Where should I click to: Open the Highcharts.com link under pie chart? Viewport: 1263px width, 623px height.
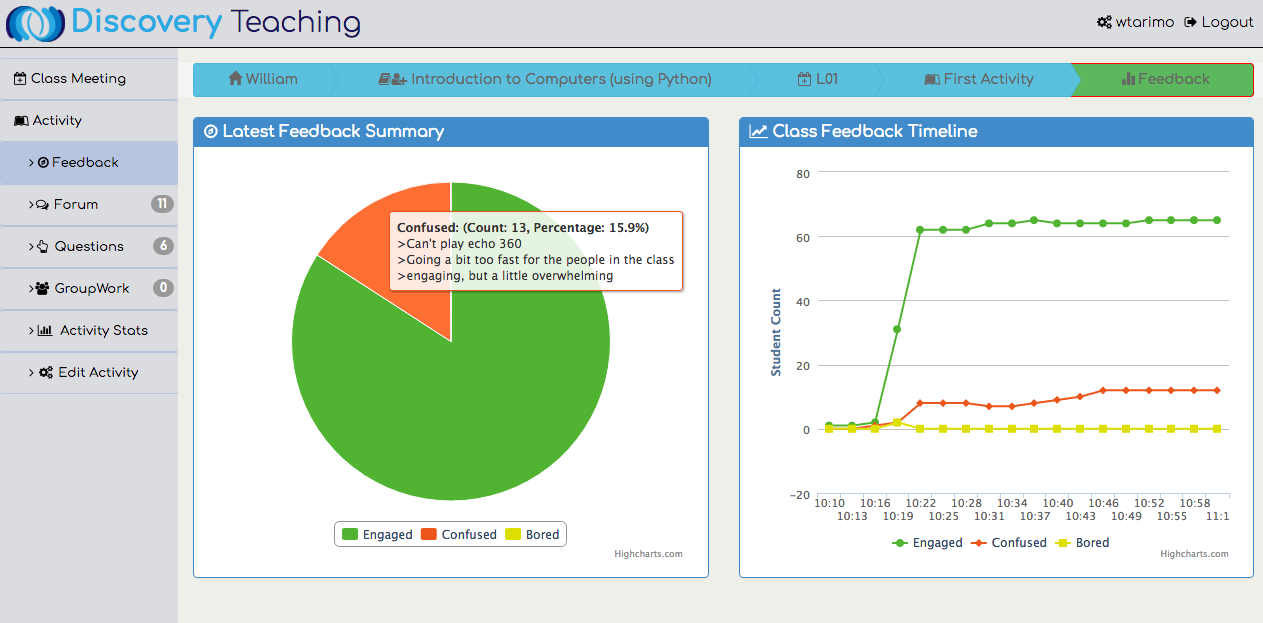648,554
